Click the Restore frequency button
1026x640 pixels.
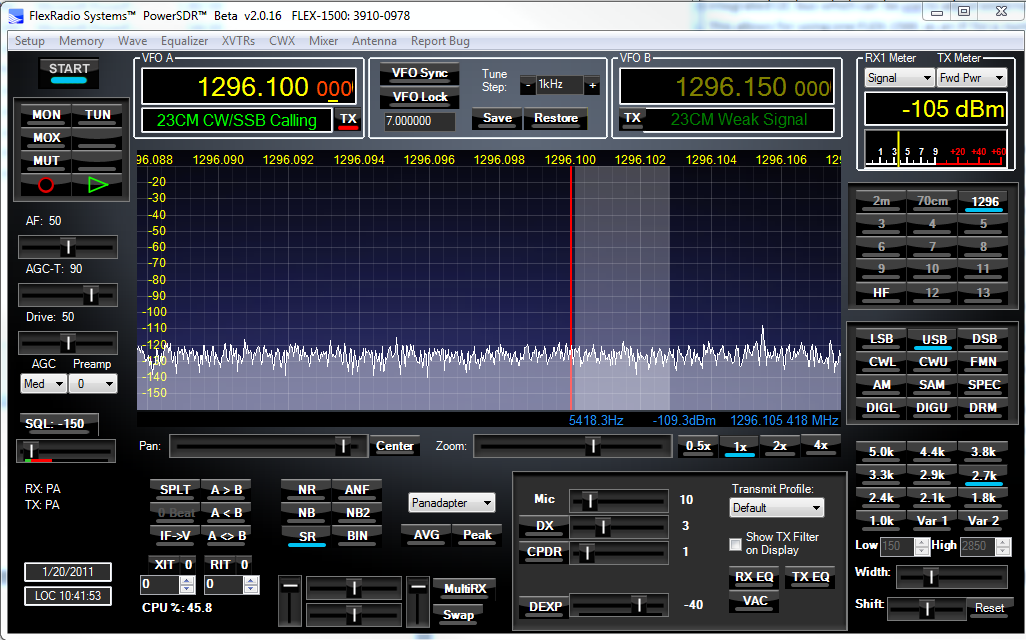click(x=556, y=118)
